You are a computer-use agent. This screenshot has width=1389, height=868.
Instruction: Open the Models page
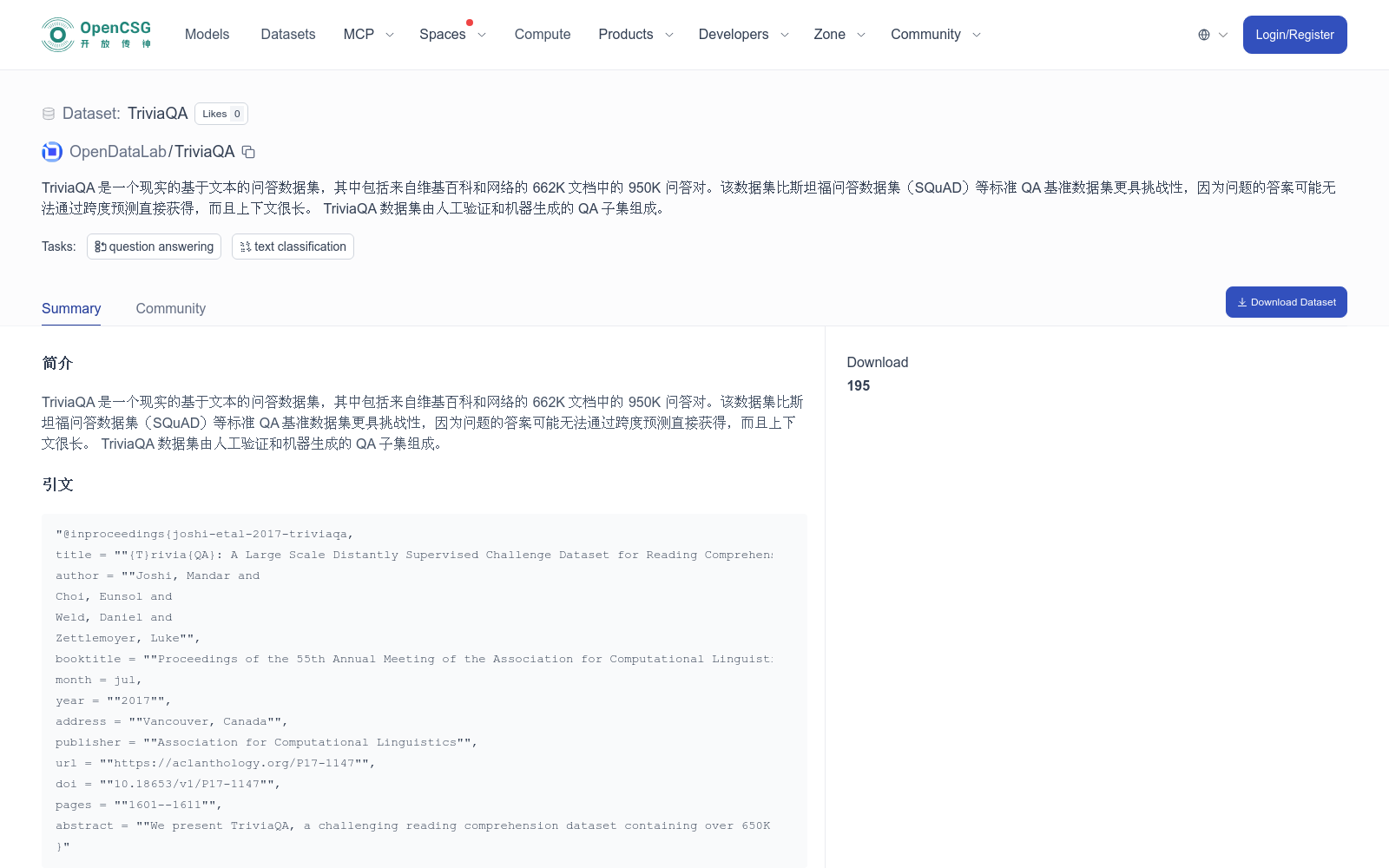[x=207, y=35]
